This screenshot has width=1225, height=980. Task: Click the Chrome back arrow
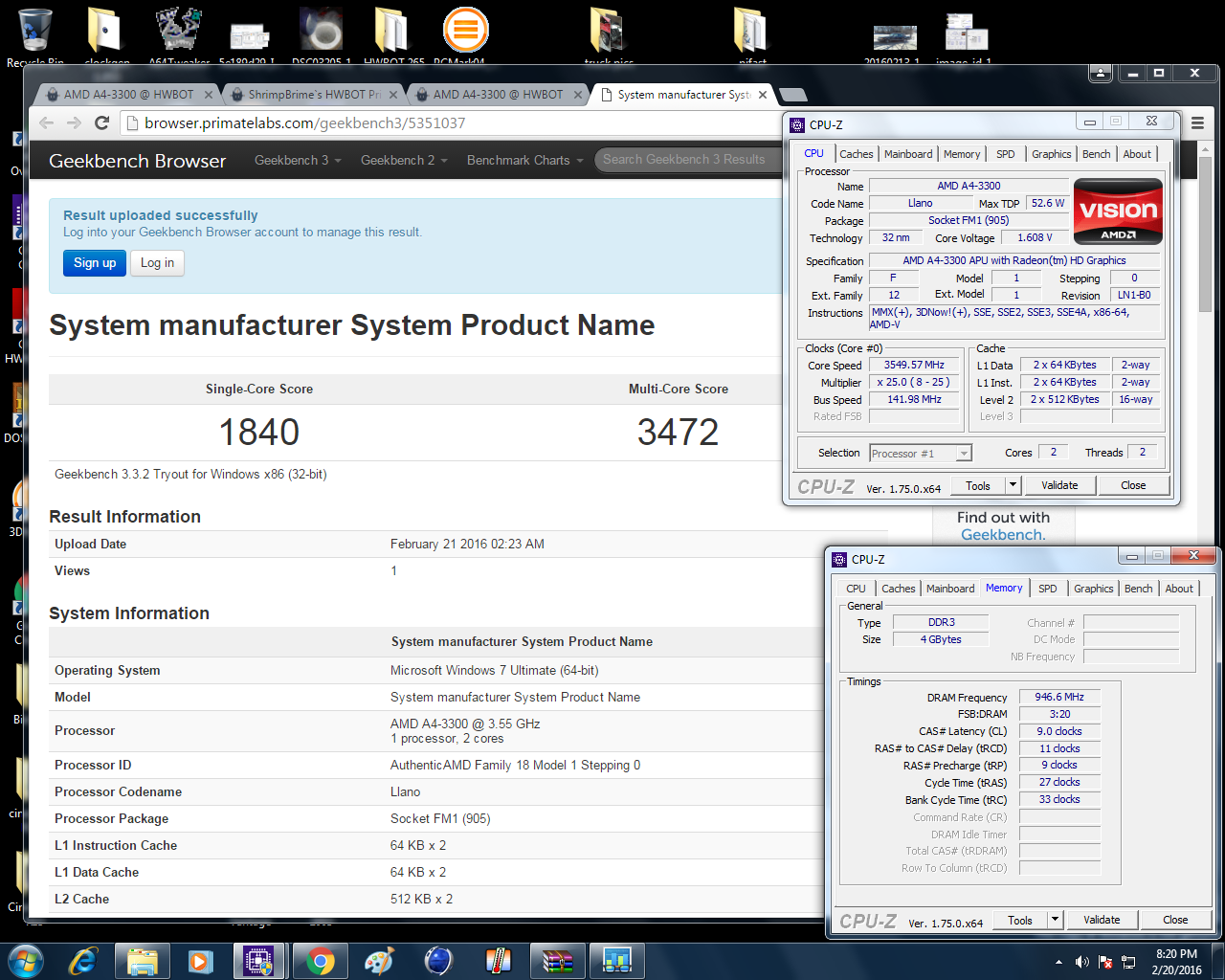47,122
